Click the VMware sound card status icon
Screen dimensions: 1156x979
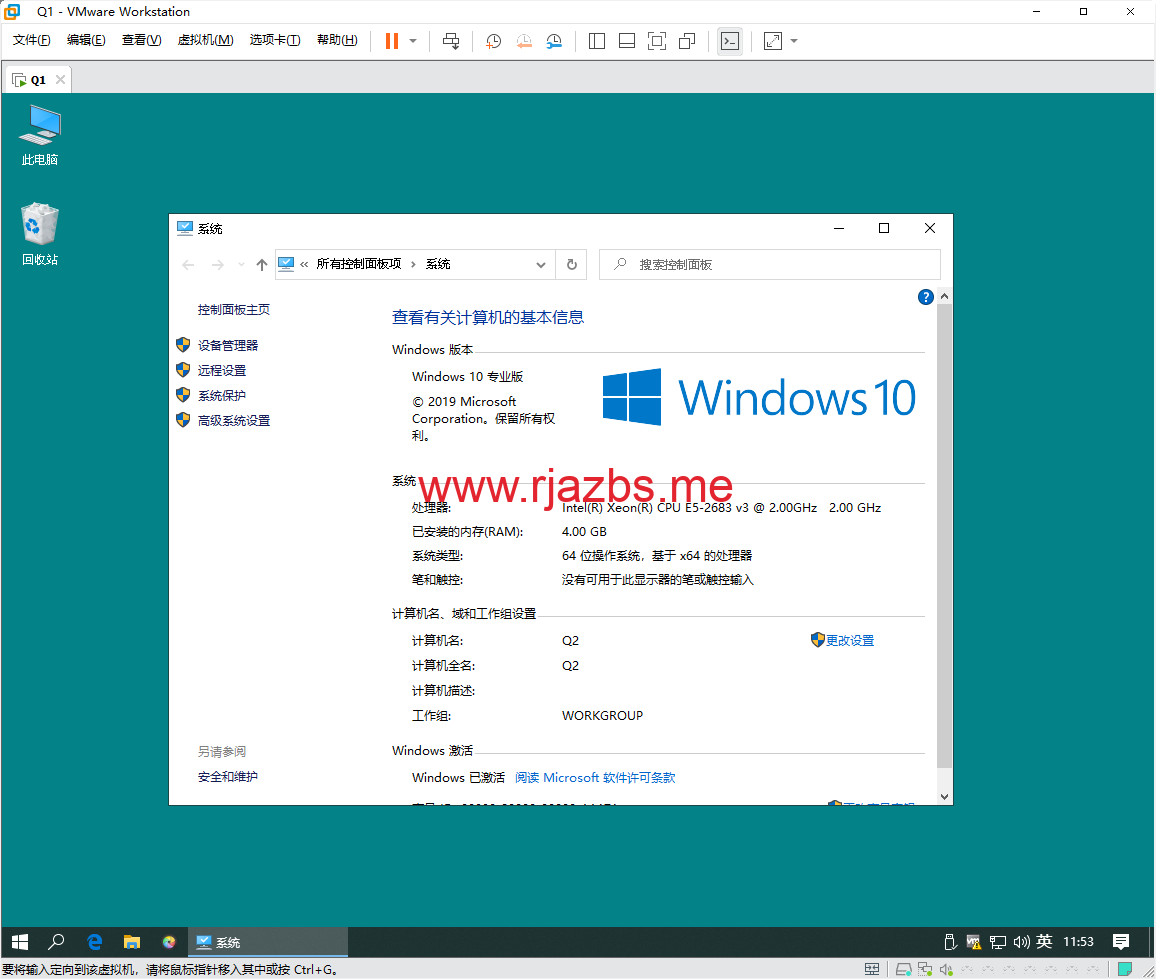tap(946, 969)
